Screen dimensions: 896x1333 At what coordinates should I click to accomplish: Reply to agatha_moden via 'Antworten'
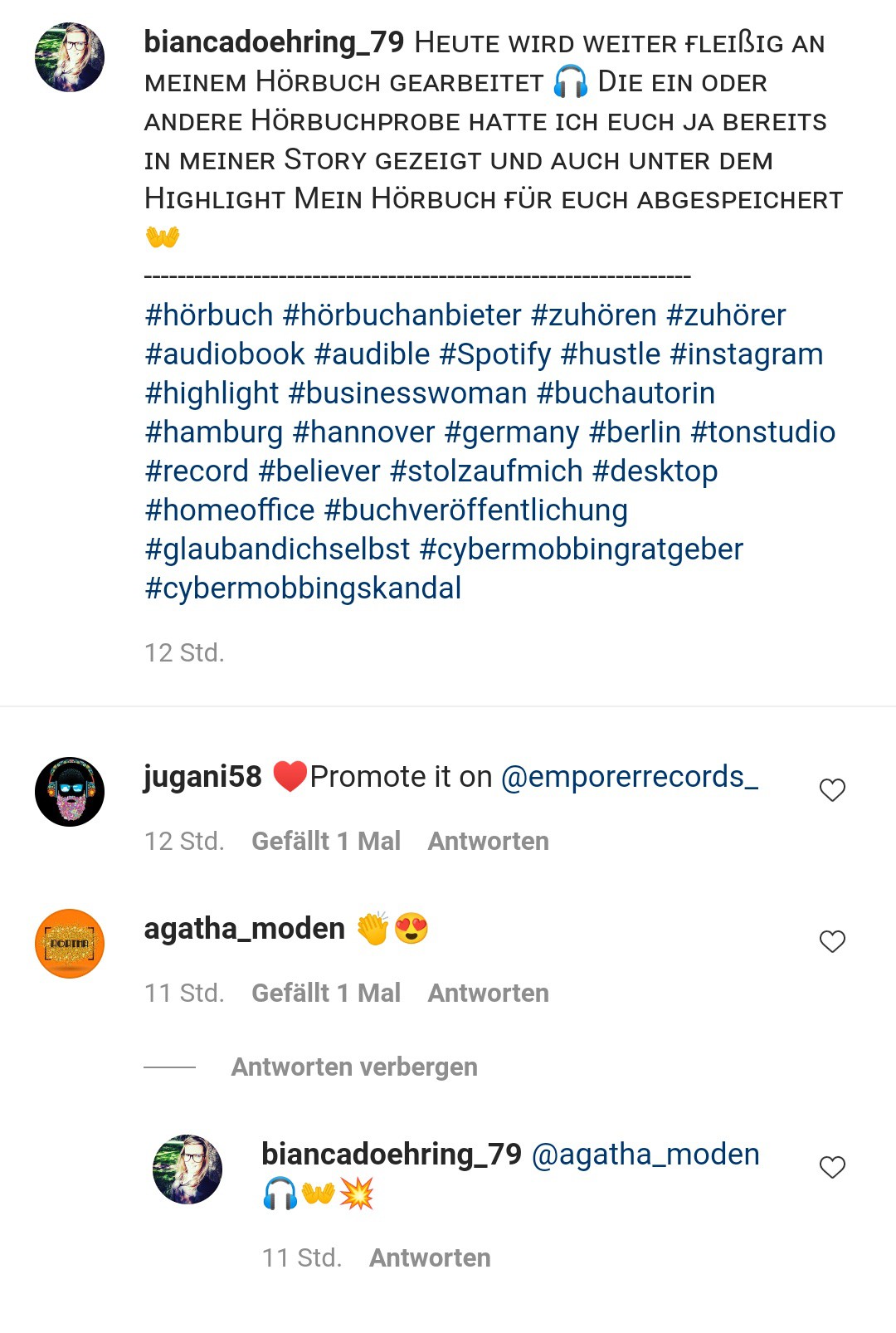coord(489,993)
